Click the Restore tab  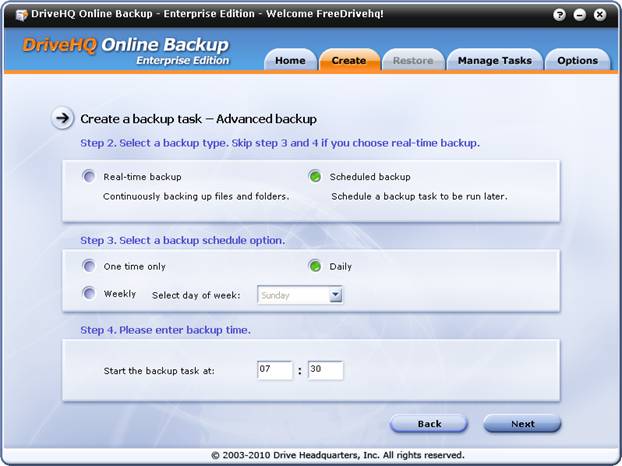[413, 61]
